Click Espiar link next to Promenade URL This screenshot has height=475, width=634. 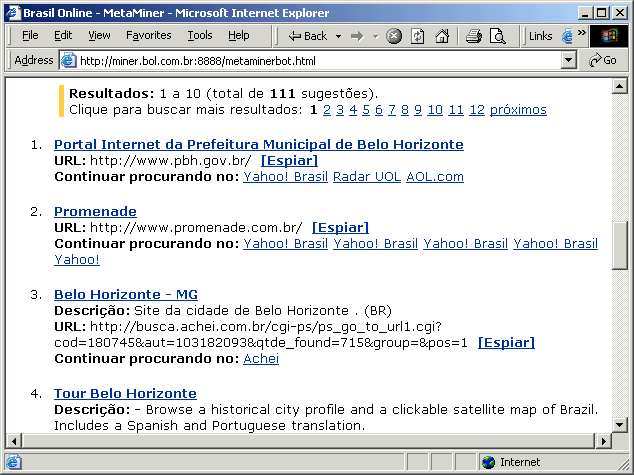point(340,228)
